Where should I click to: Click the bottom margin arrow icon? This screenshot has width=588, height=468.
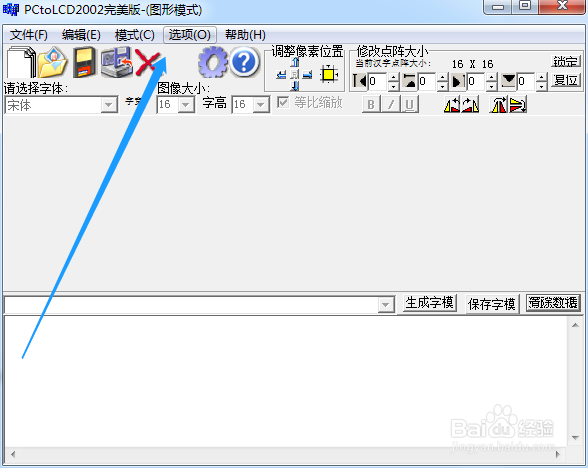pos(508,81)
